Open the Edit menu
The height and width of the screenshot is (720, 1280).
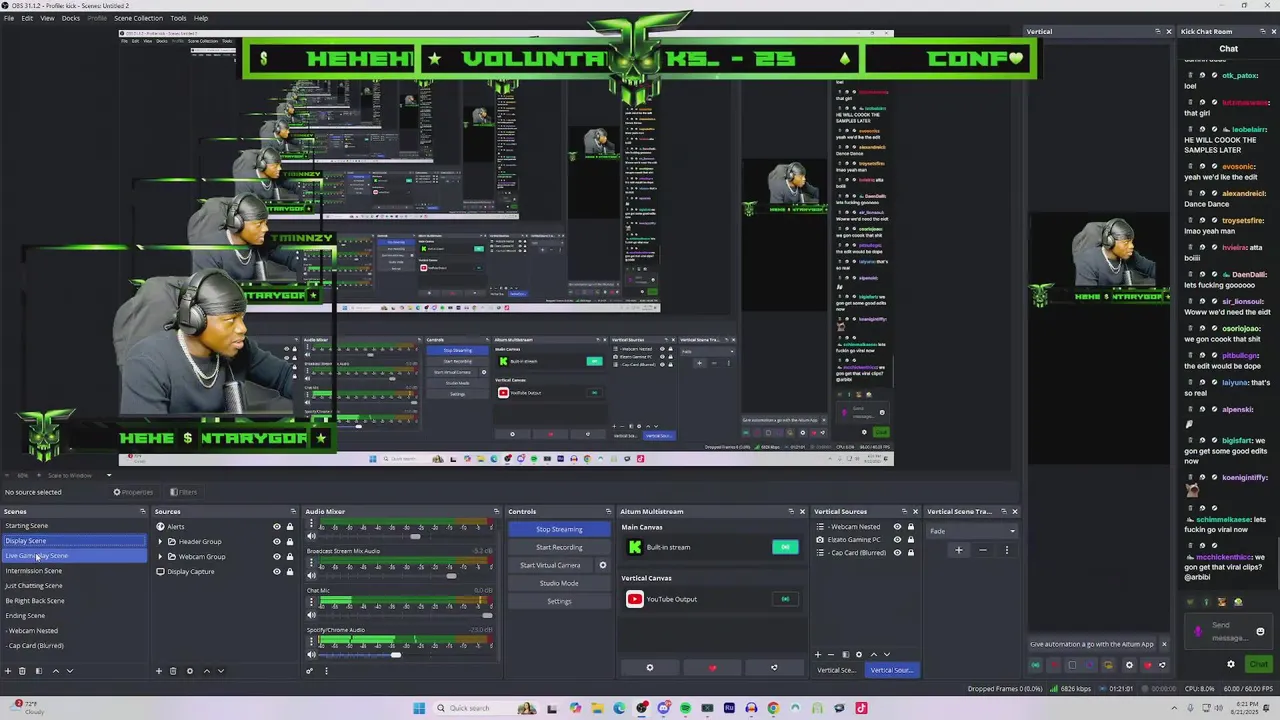tap(27, 18)
